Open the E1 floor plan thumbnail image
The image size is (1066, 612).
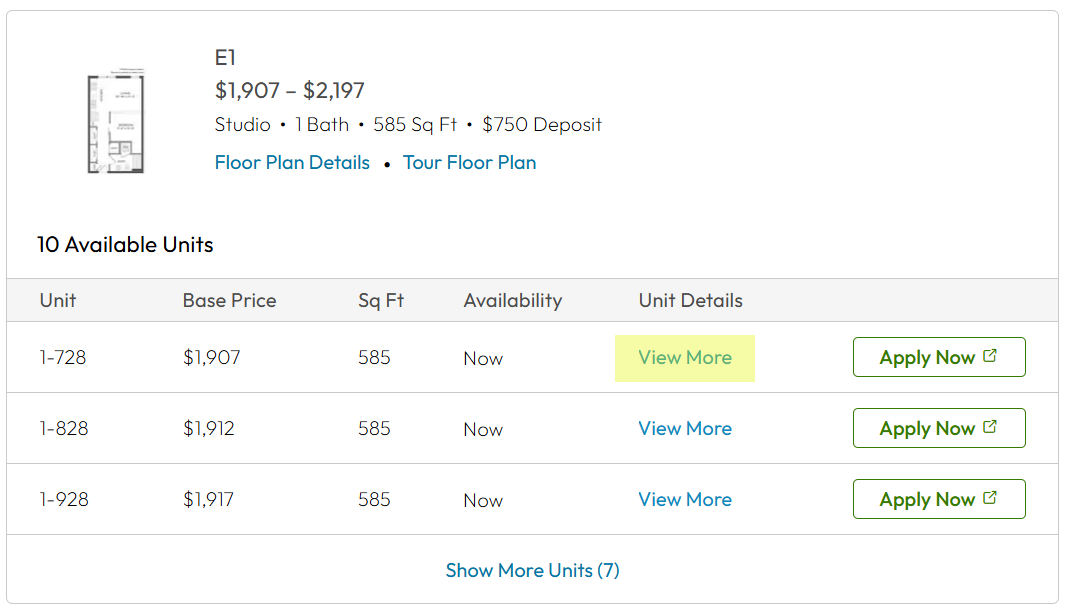click(x=116, y=121)
